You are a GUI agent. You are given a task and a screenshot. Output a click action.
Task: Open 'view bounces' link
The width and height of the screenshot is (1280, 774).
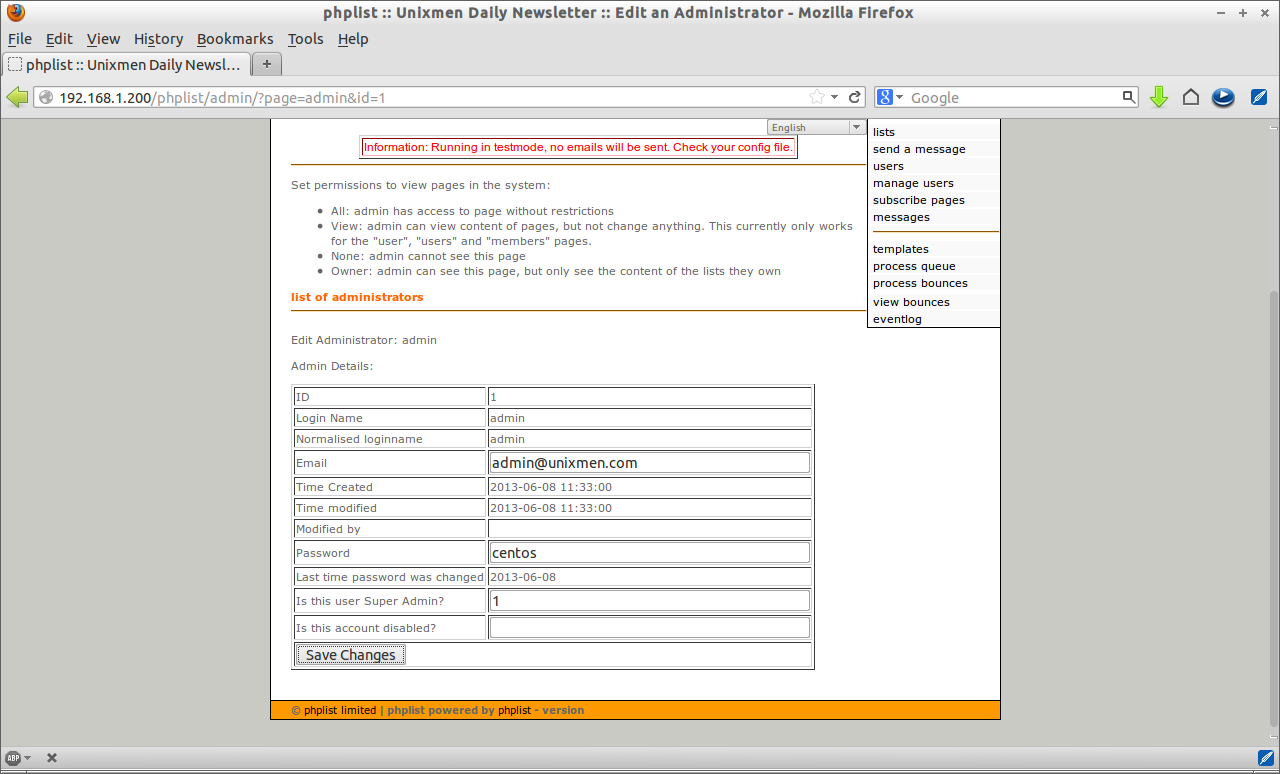tap(911, 302)
